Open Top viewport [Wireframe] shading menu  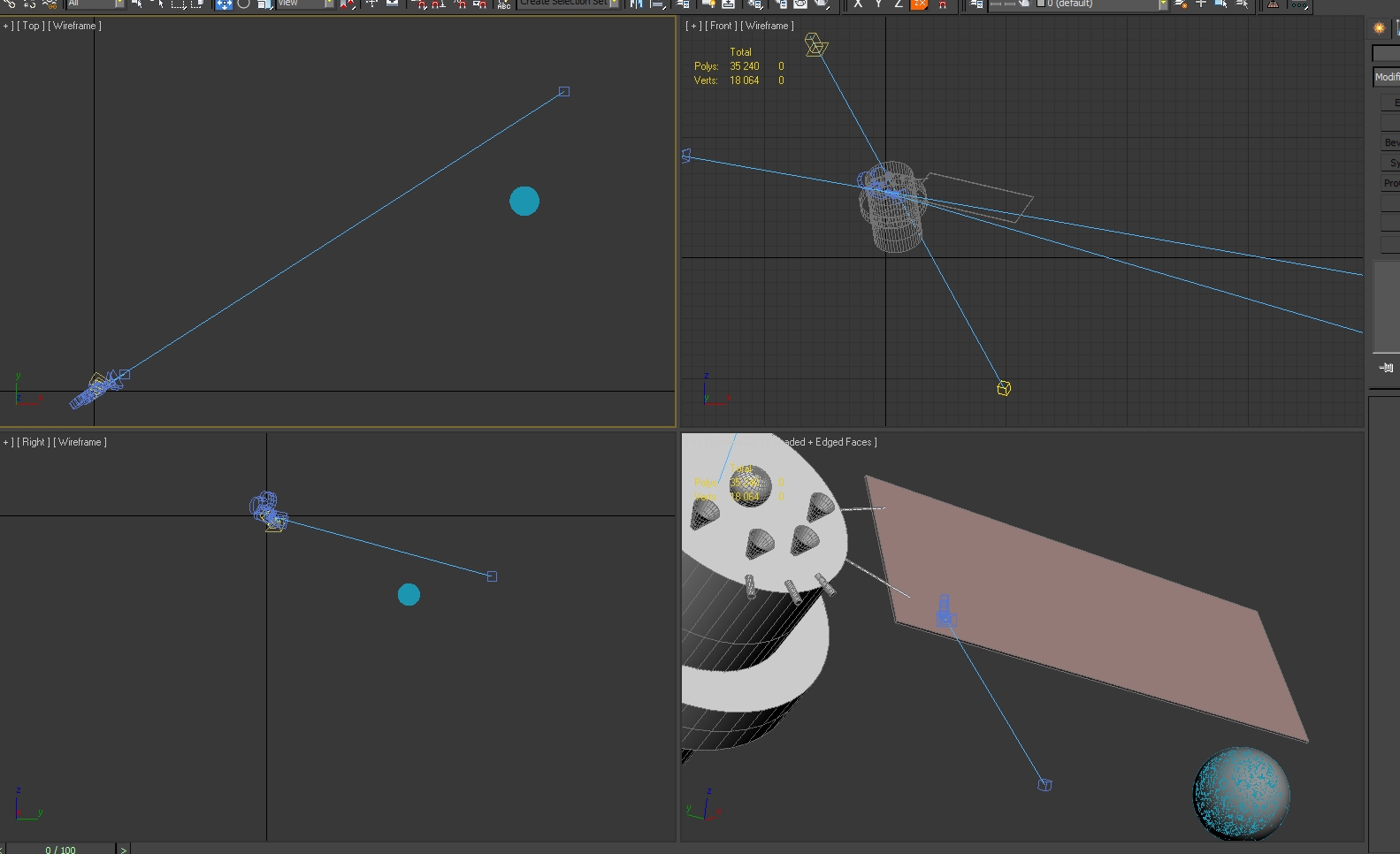coord(74,26)
